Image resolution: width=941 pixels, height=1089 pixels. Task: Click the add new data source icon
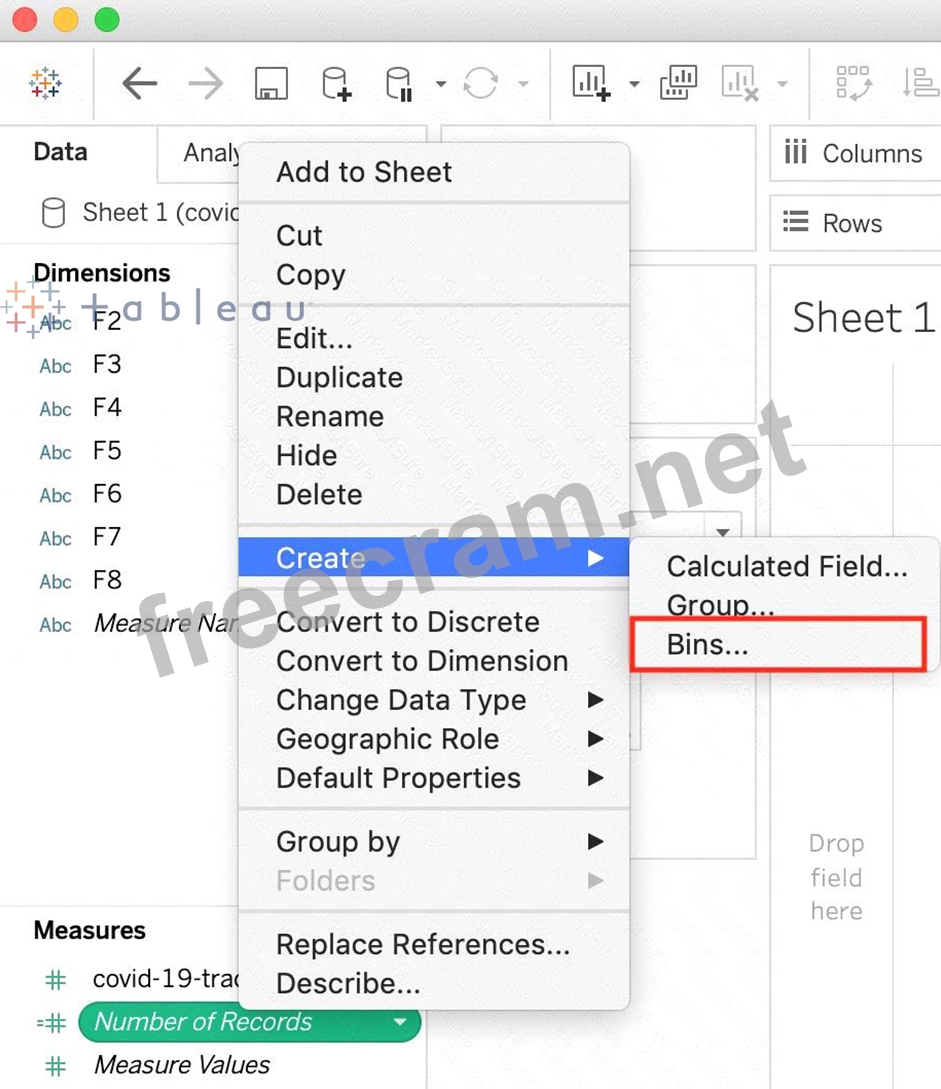point(336,84)
